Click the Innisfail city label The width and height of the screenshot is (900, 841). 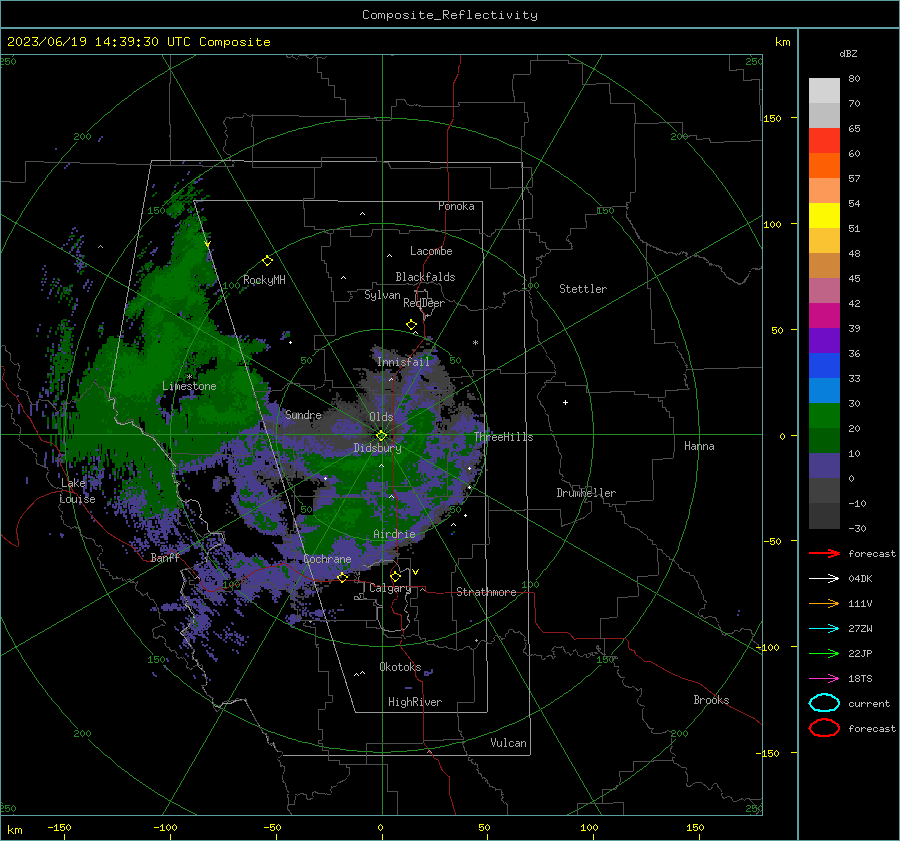[x=403, y=362]
